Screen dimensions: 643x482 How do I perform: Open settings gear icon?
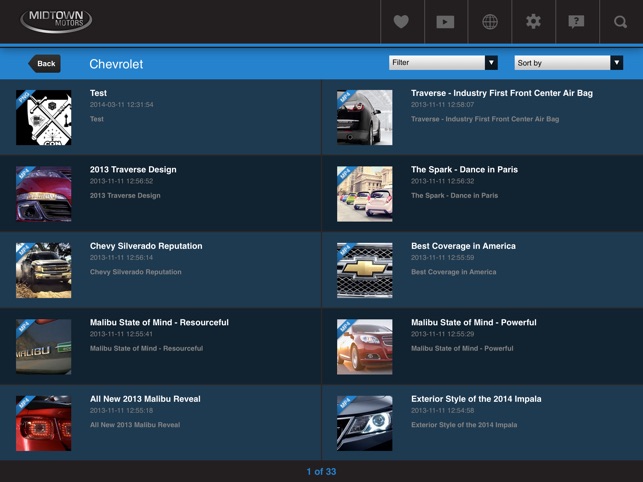click(x=534, y=21)
